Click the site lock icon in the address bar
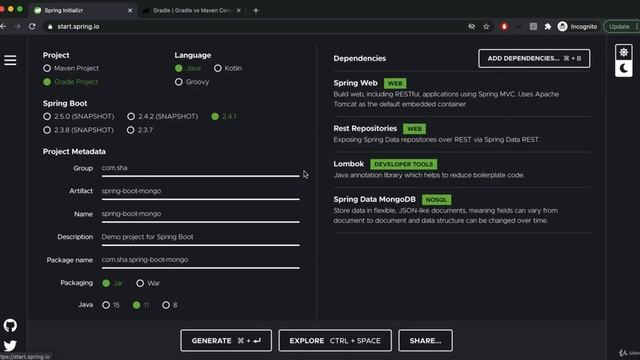This screenshot has height=360, width=640. (50, 27)
